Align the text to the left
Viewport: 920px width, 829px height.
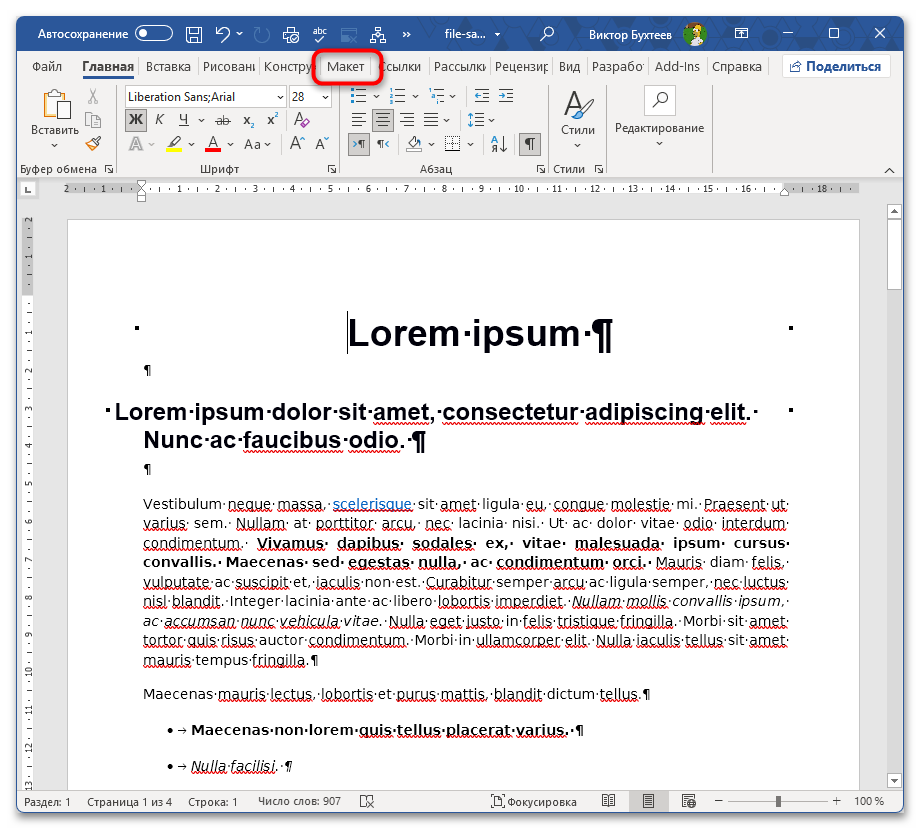[358, 120]
